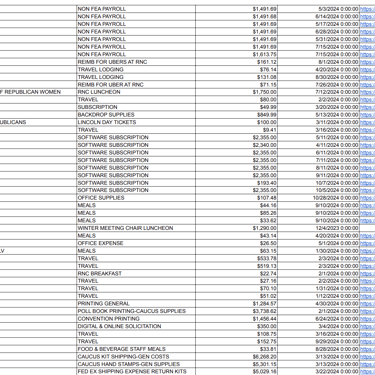This screenshot has height=375, width=375.
Task: Select the 3/22/2024 0:00:00 date cell
Action: [x=318, y=371]
